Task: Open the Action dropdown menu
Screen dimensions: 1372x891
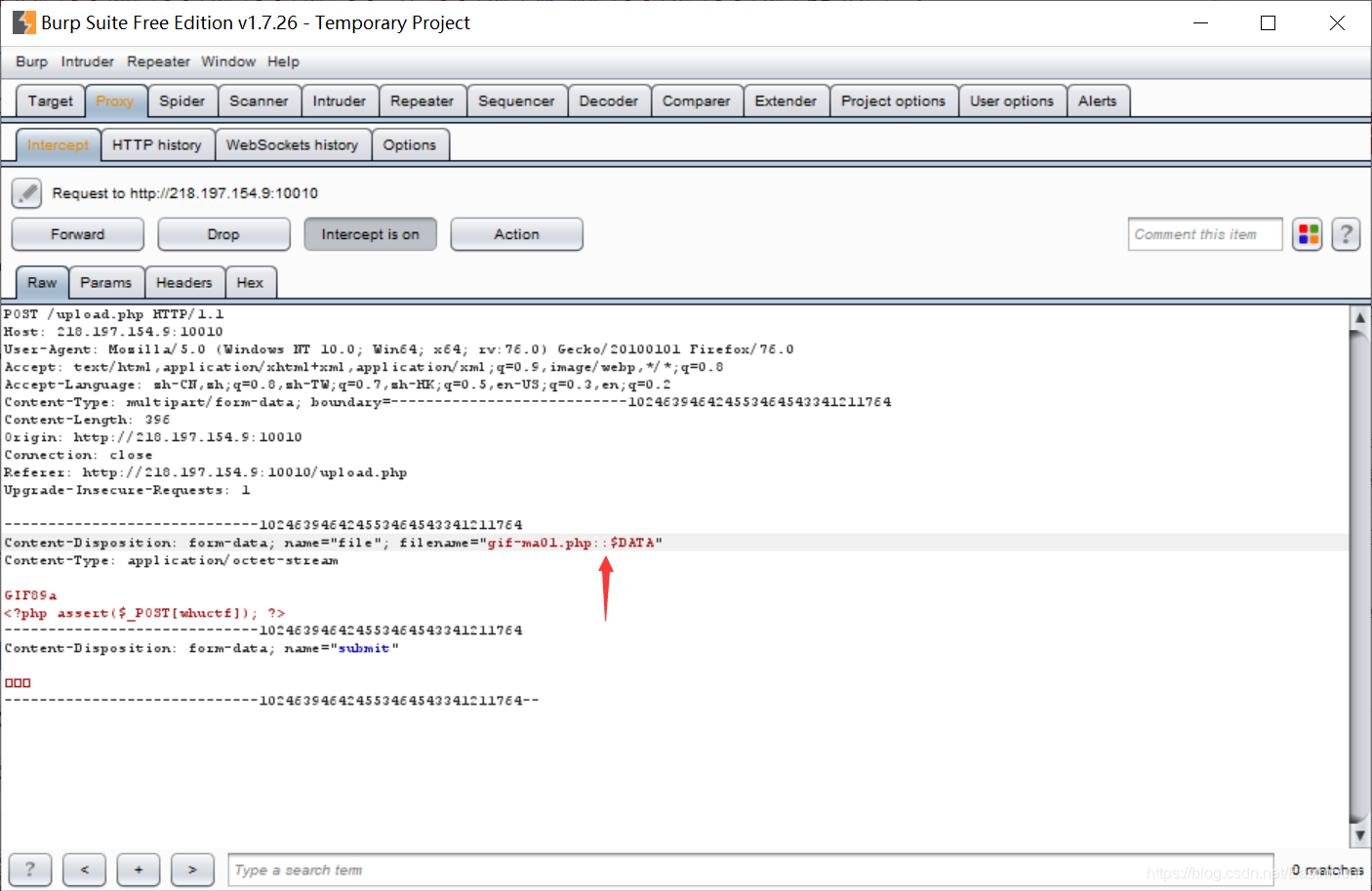Action: (x=517, y=234)
